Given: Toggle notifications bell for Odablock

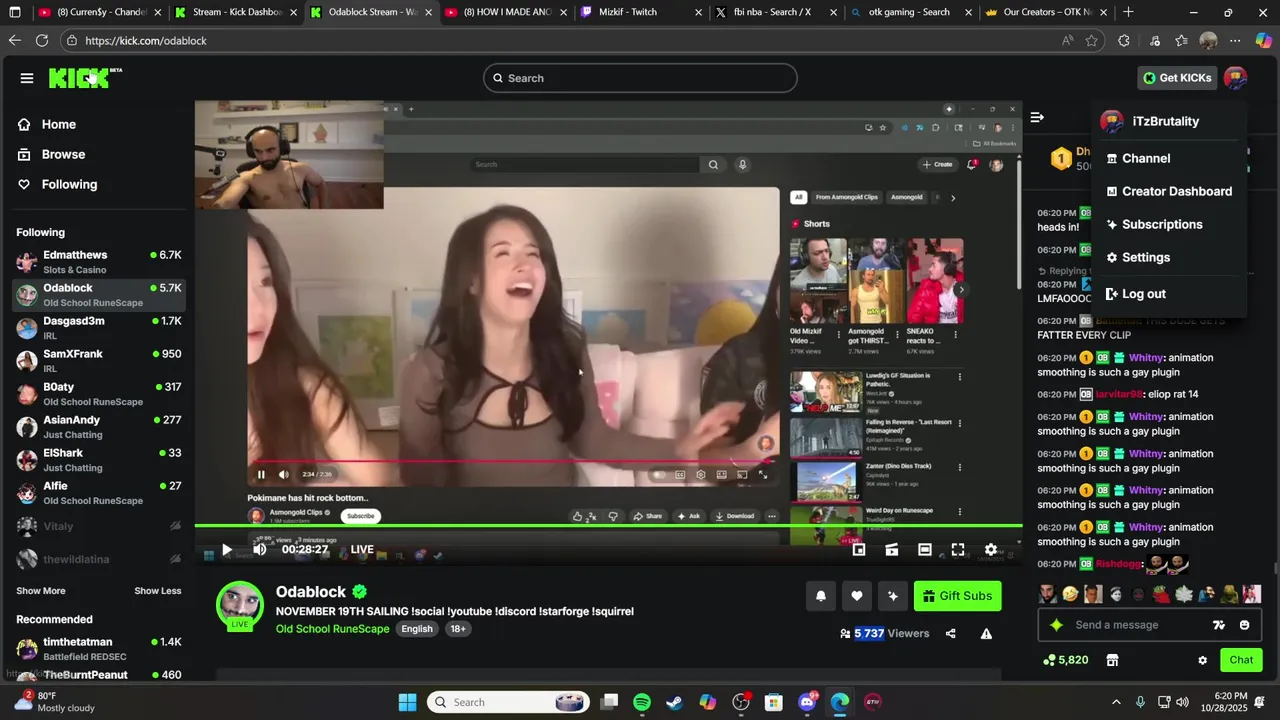Looking at the screenshot, I should click(x=821, y=596).
